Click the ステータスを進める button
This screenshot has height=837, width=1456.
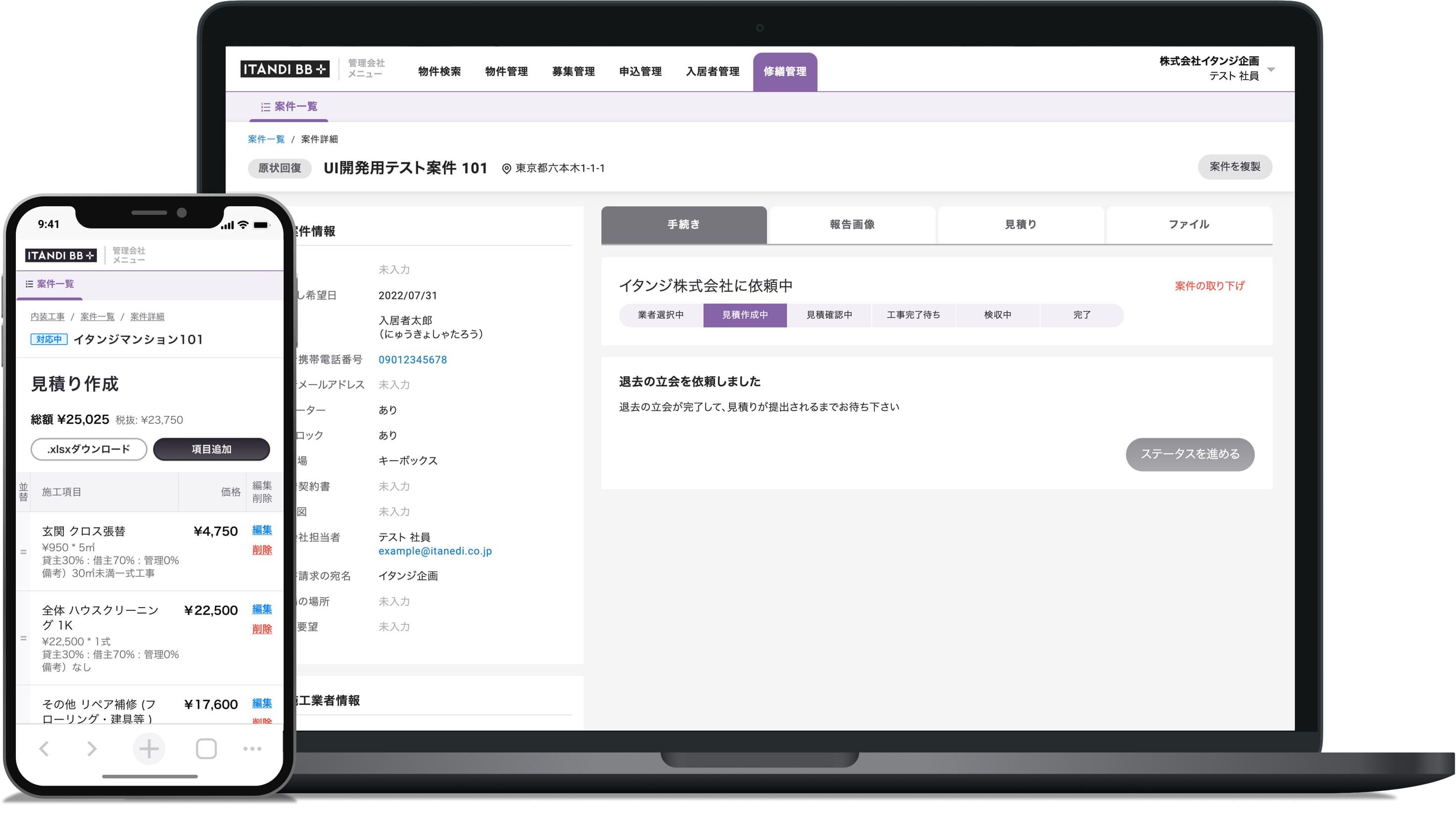click(1189, 454)
